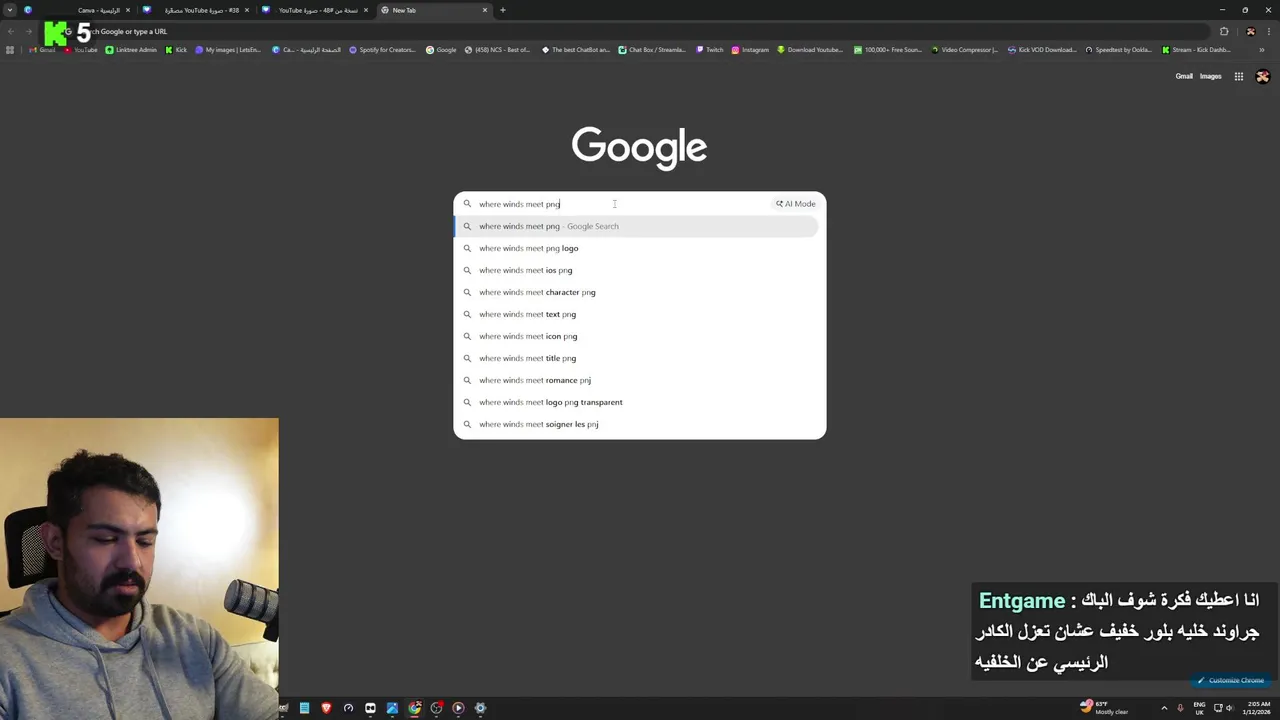The height and width of the screenshot is (720, 1280).
Task: Open the Stream - Kick Dashboard bookmark
Action: (x=1196, y=50)
